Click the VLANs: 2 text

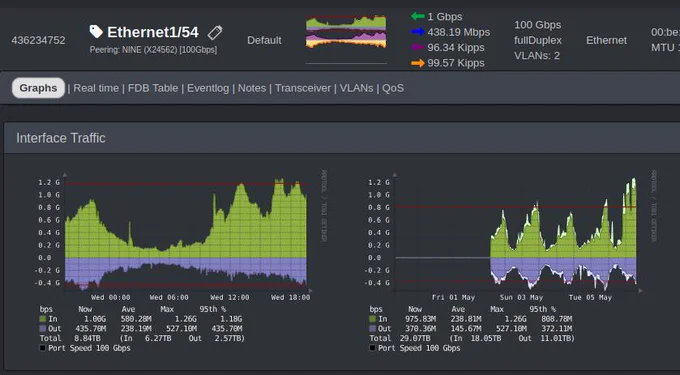point(537,55)
